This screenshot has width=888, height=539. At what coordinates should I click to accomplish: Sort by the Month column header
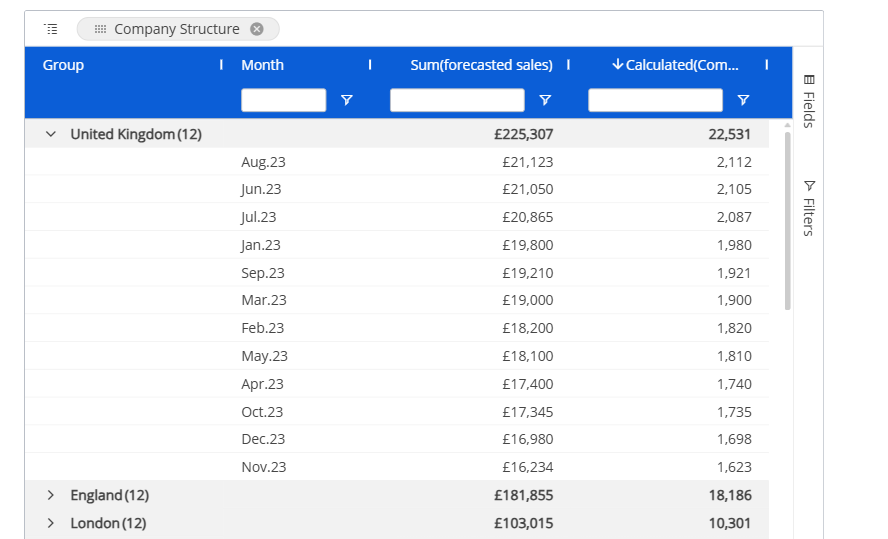(262, 65)
